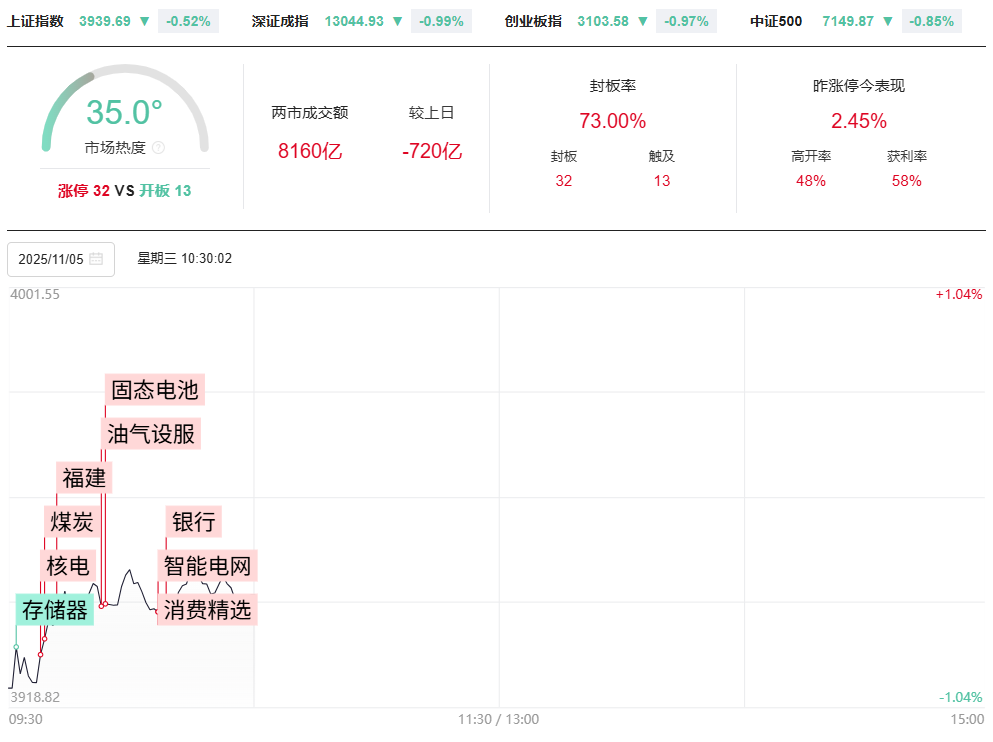
Task: Click the 固态电池 sector label
Action: 155,389
